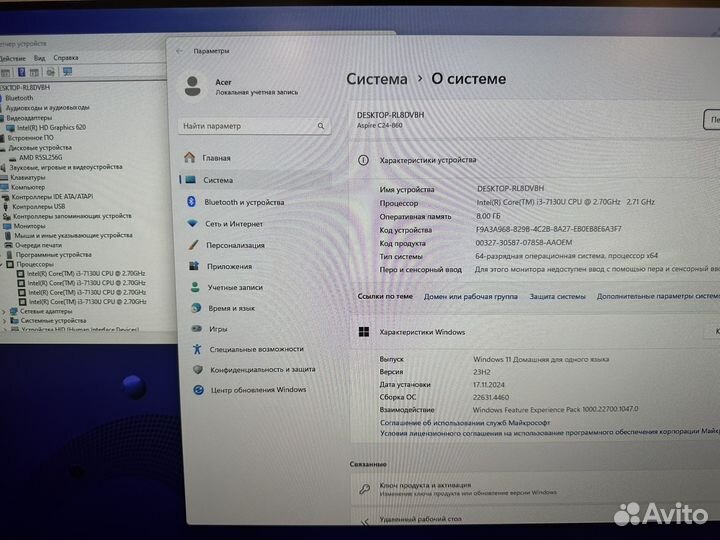Viewport: 720px width, 540px height.
Task: Click the Aspire C24-860 model text
Action: (379, 125)
